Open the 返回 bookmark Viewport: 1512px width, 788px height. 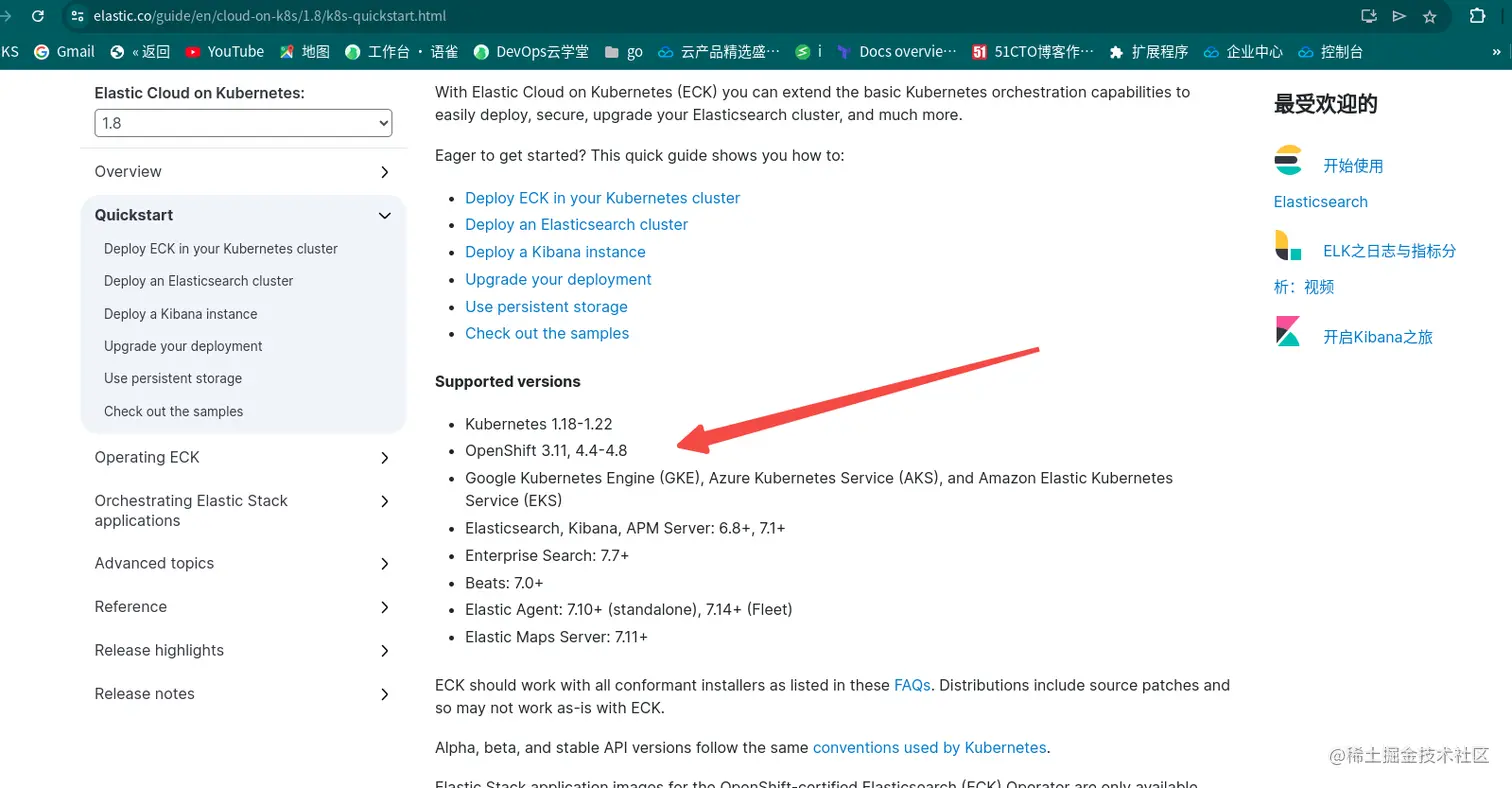click(140, 52)
